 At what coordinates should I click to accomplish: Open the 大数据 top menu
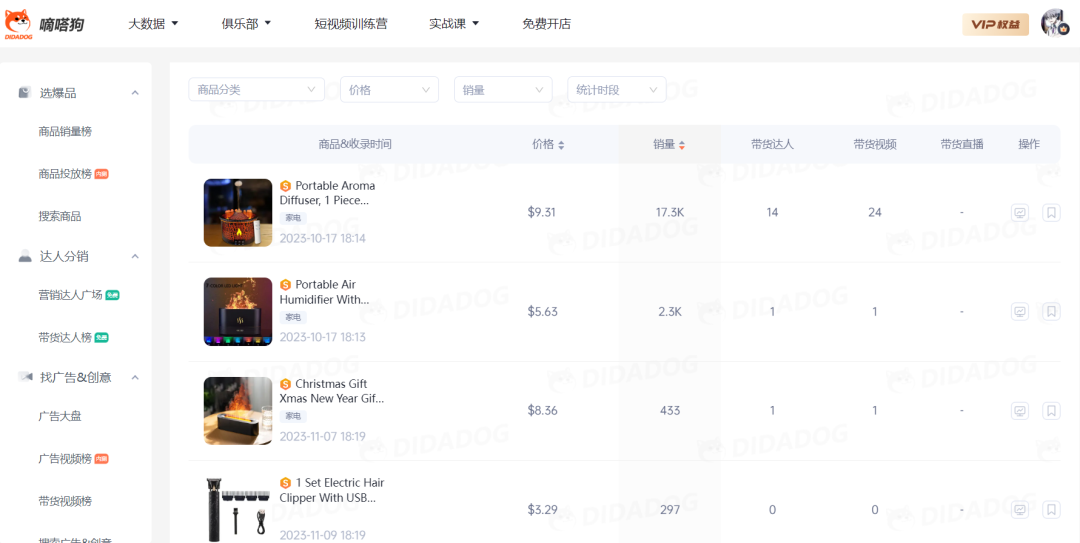click(x=153, y=23)
